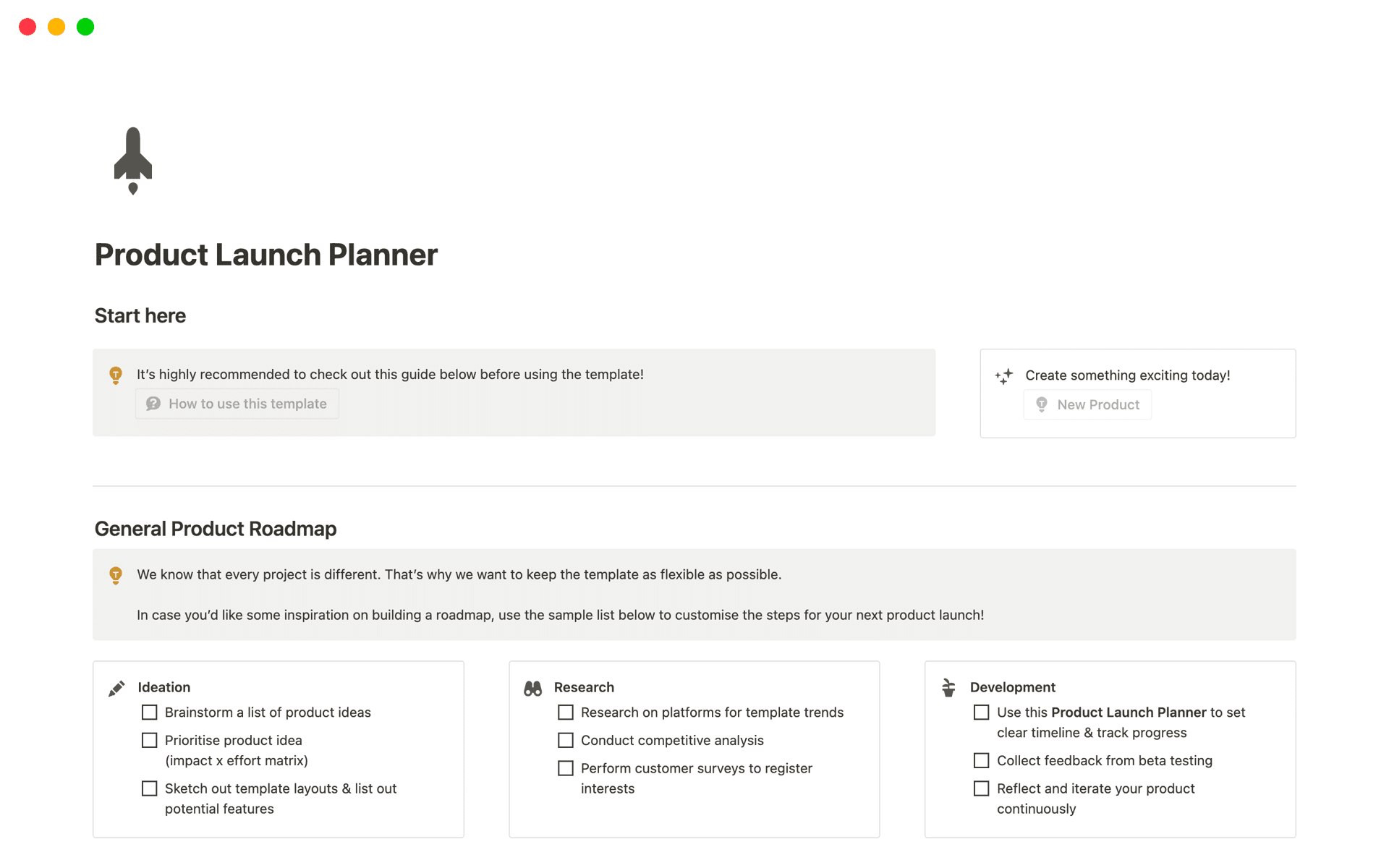Click the lightbulb icon in the Roadmap callout

[116, 575]
